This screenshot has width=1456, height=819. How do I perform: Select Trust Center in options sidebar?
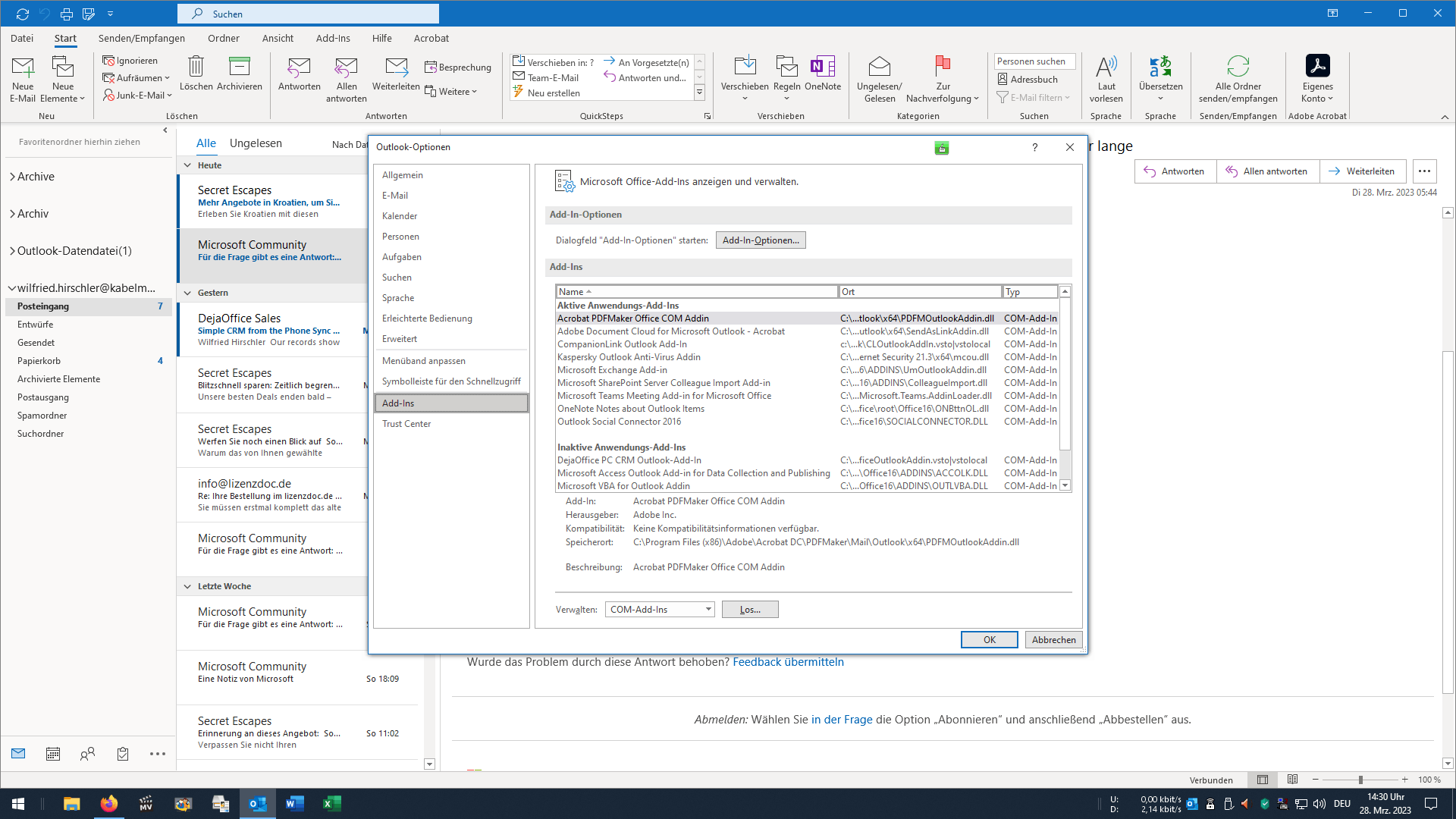pos(451,424)
